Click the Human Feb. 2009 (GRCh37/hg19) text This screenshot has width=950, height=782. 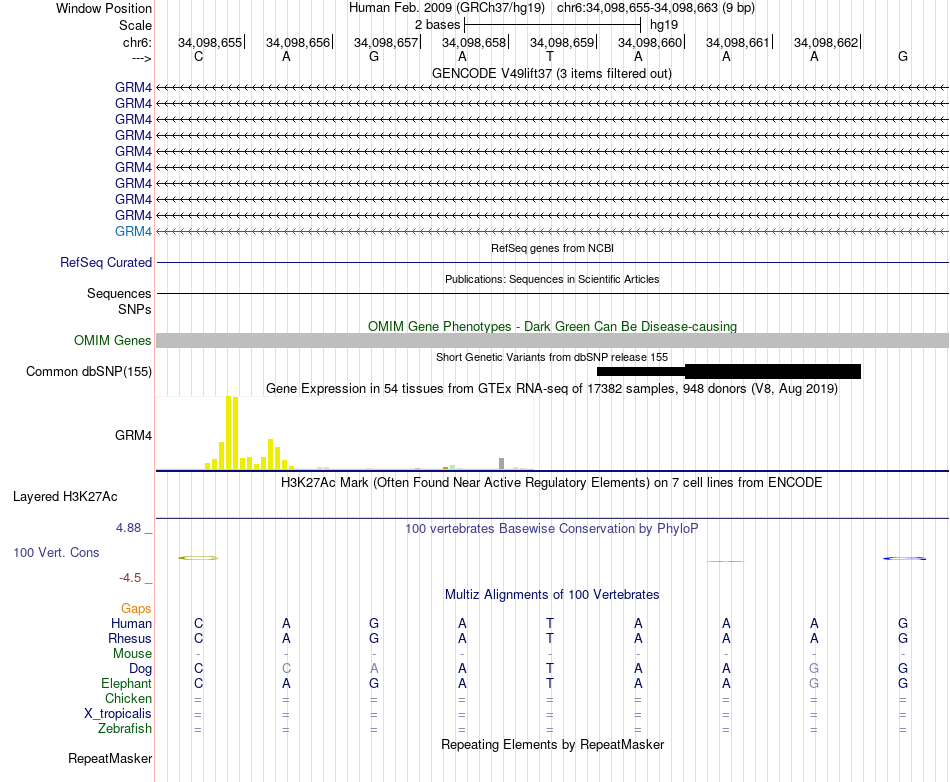click(447, 8)
